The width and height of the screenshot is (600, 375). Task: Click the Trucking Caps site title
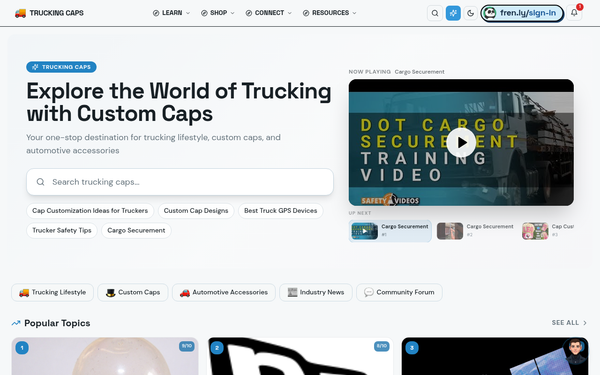point(57,13)
